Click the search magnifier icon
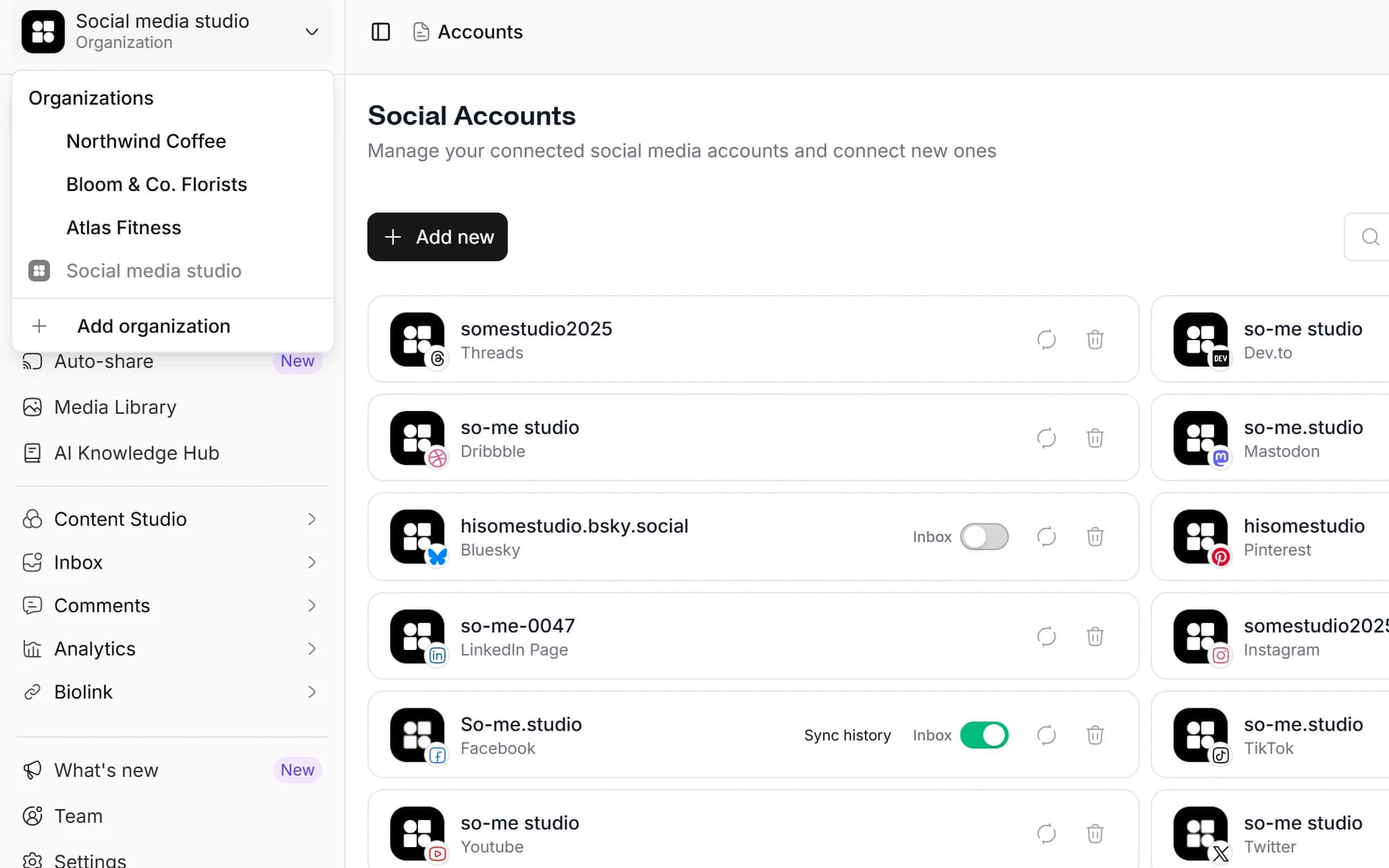 point(1370,237)
